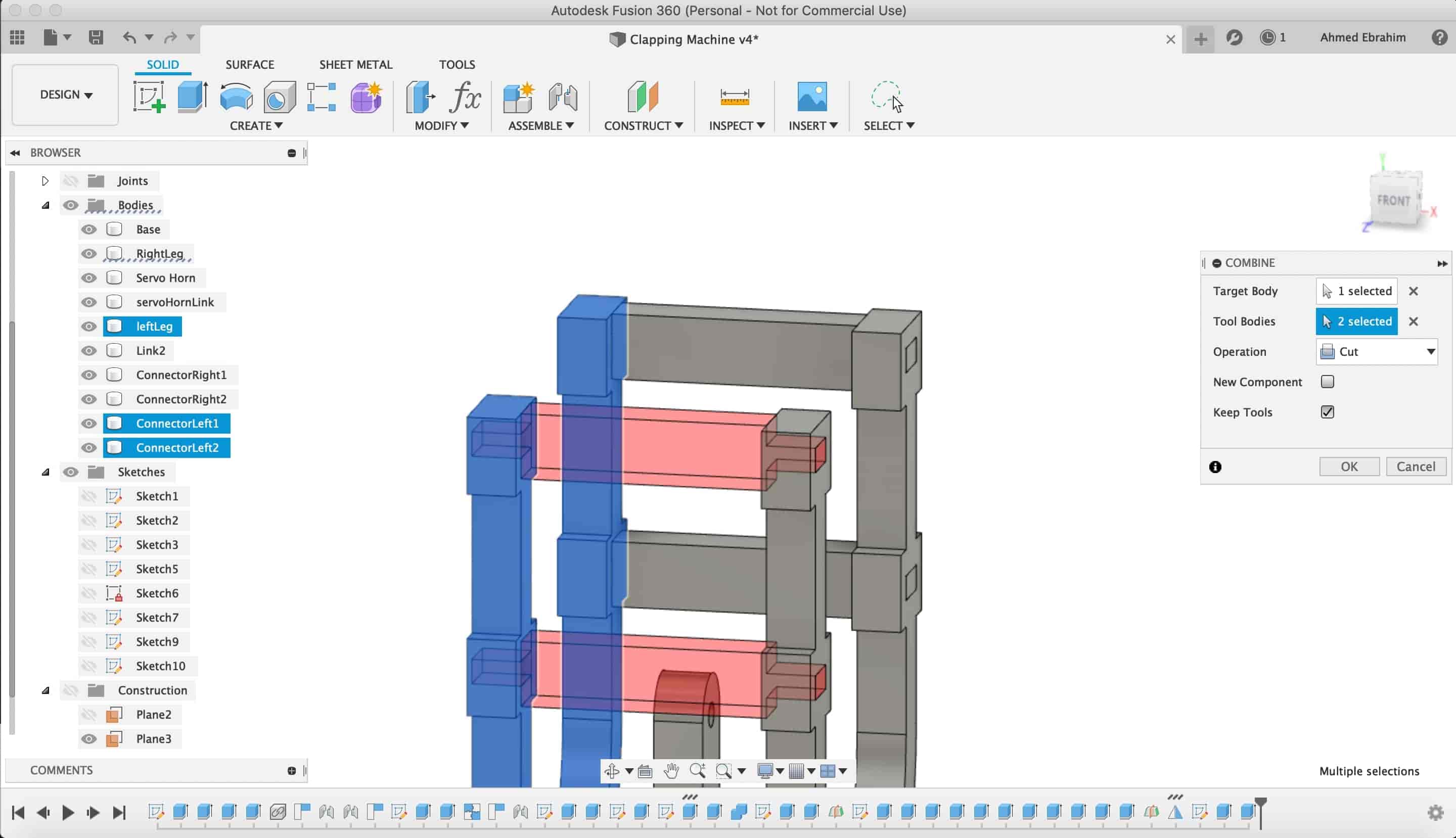Switch to the SURFACE tab
Screen dimensions: 1456x838
[x=250, y=65]
